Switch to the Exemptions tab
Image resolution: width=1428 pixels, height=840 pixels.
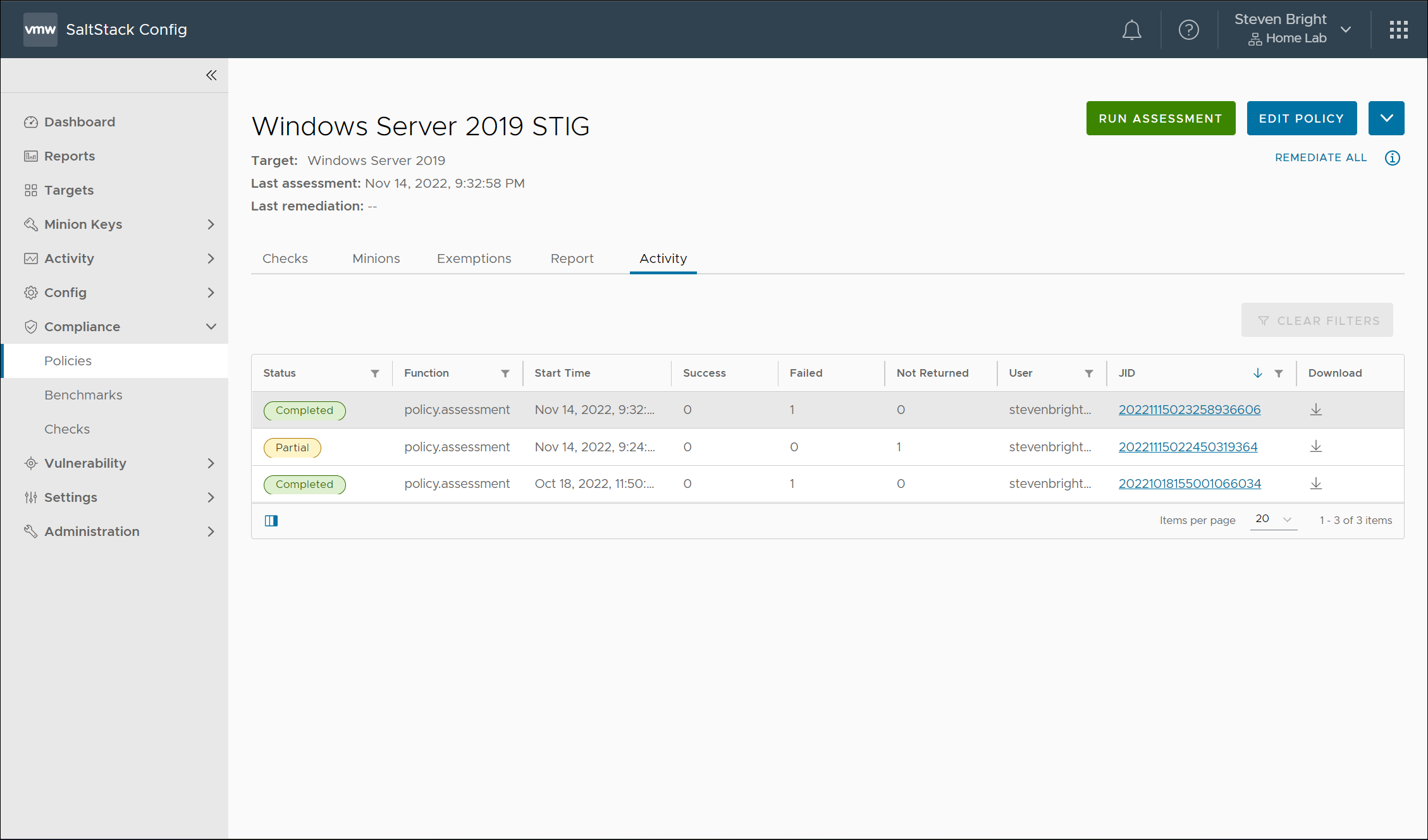click(474, 259)
